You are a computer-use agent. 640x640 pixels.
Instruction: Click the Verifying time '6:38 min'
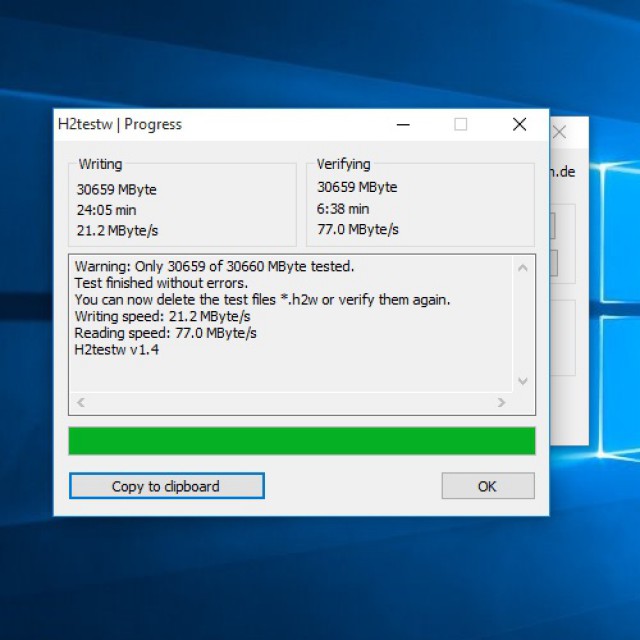pos(343,209)
